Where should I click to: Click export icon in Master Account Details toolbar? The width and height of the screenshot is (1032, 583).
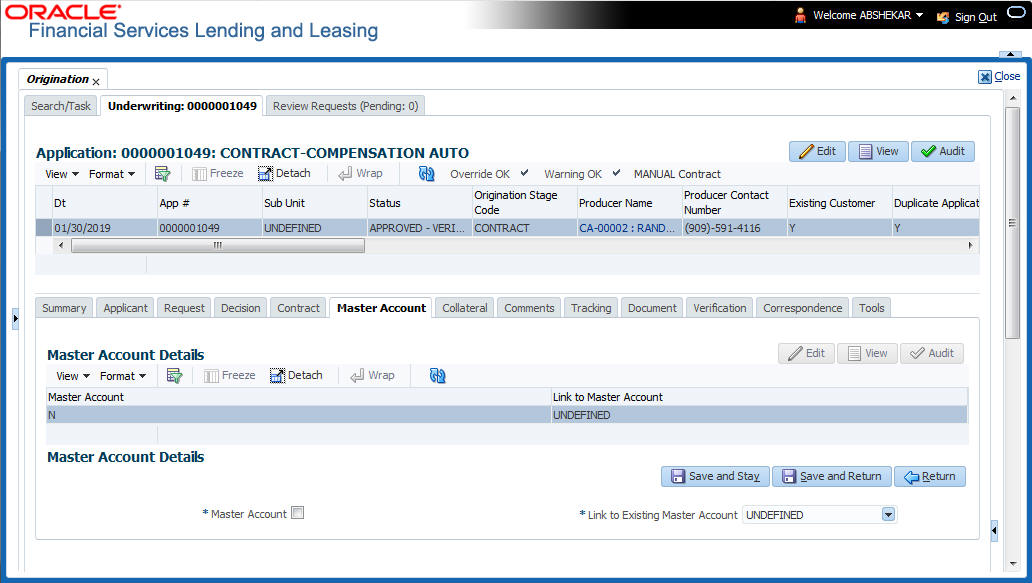tap(174, 376)
